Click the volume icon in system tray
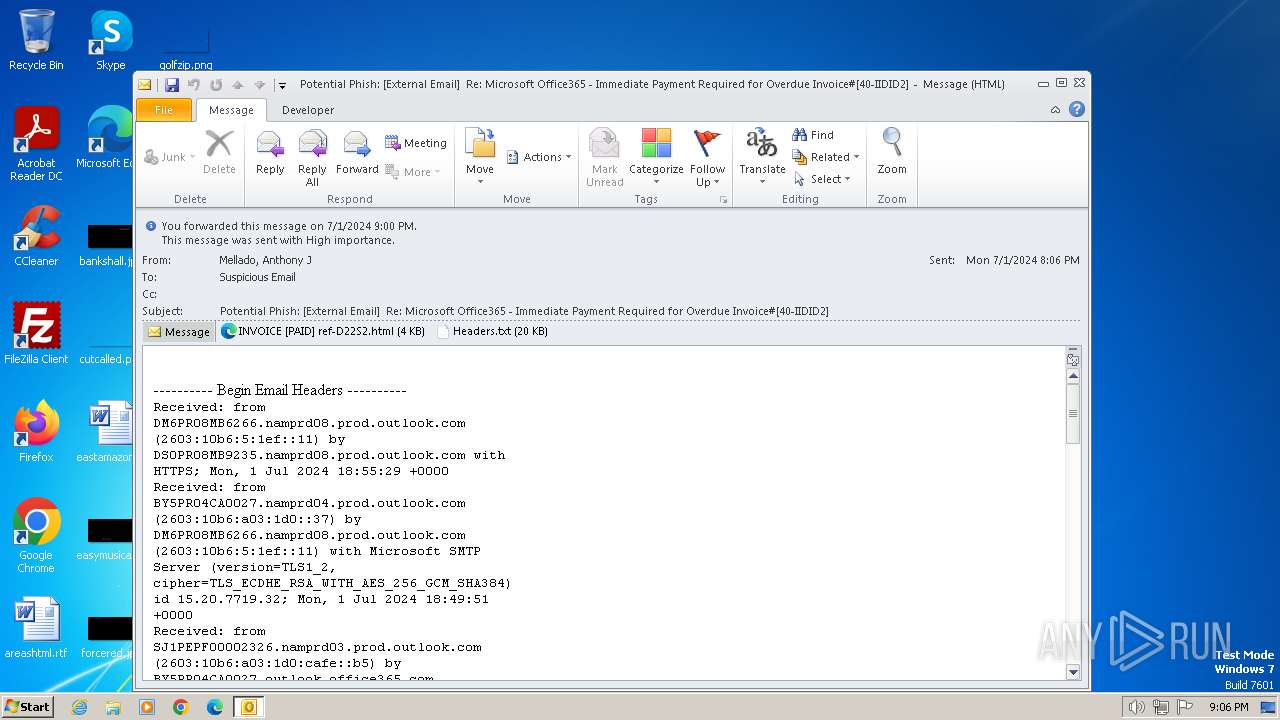 click(1136, 707)
